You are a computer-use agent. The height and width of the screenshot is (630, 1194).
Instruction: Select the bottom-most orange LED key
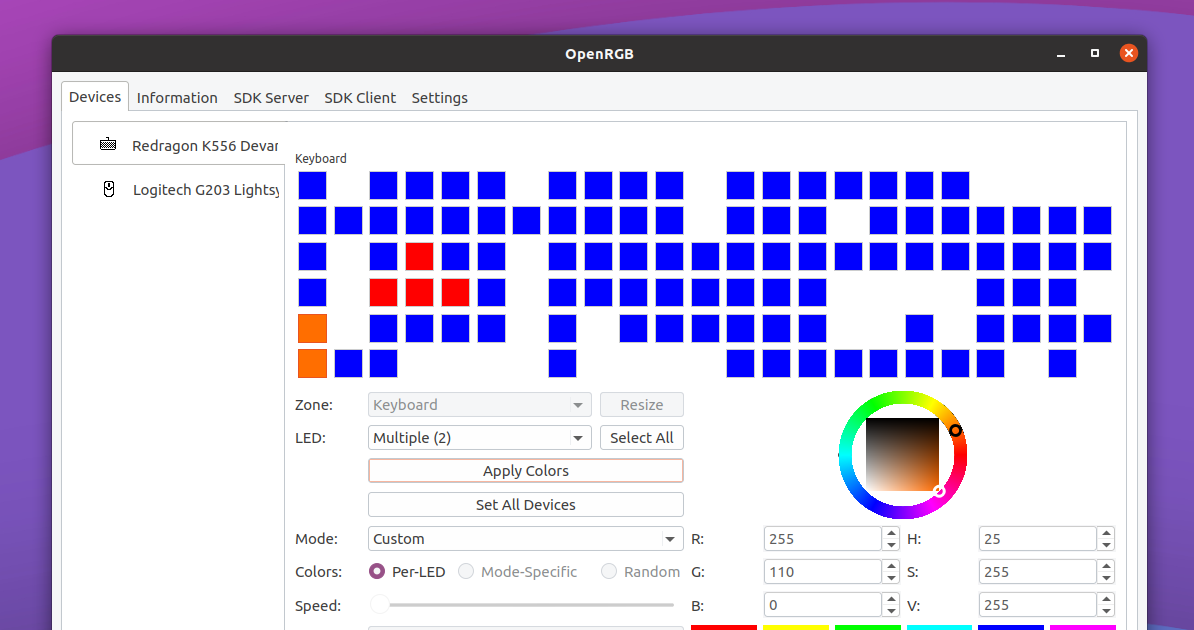tap(312, 363)
